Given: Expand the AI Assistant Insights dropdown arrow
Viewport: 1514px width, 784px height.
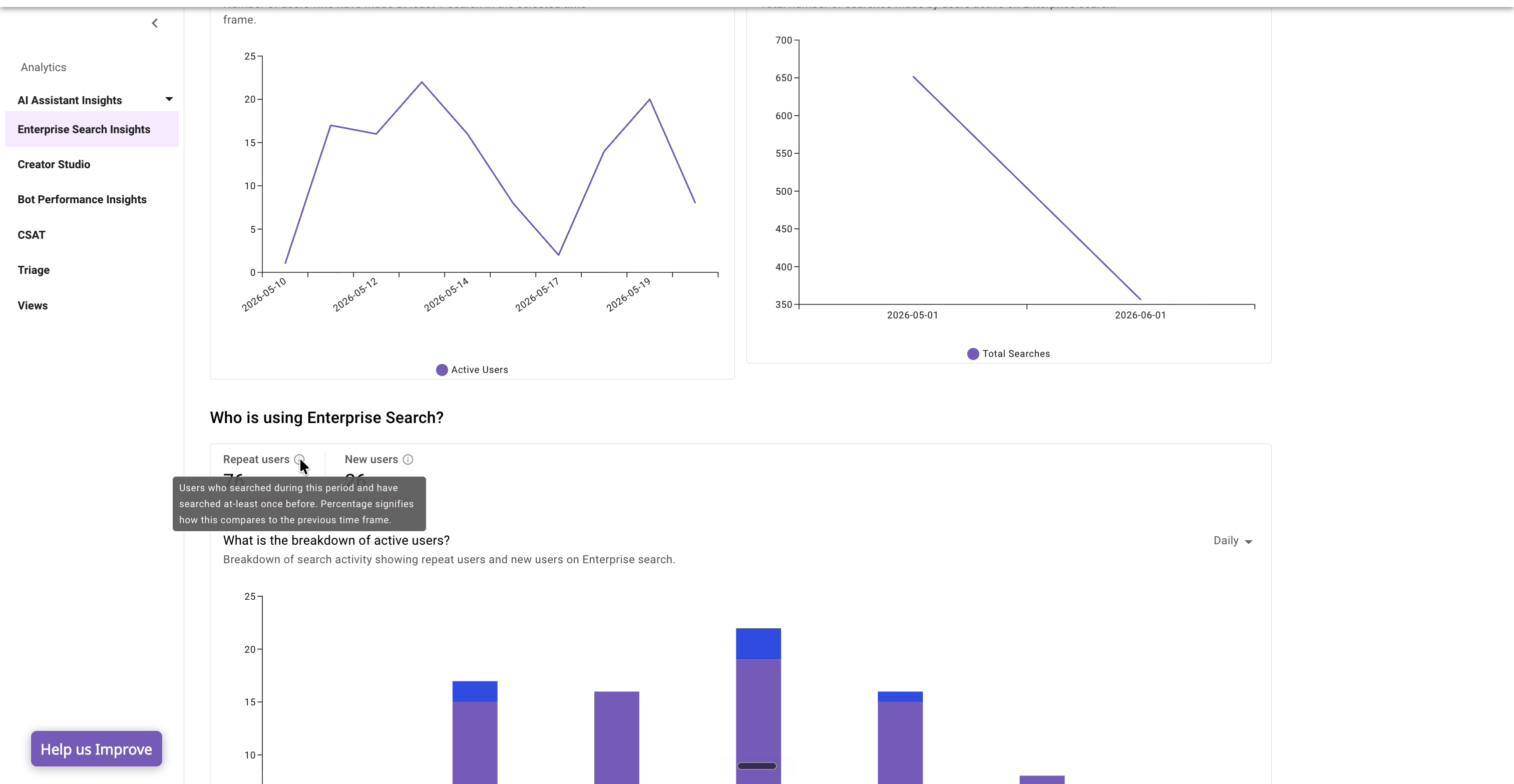Looking at the screenshot, I should pos(169,99).
